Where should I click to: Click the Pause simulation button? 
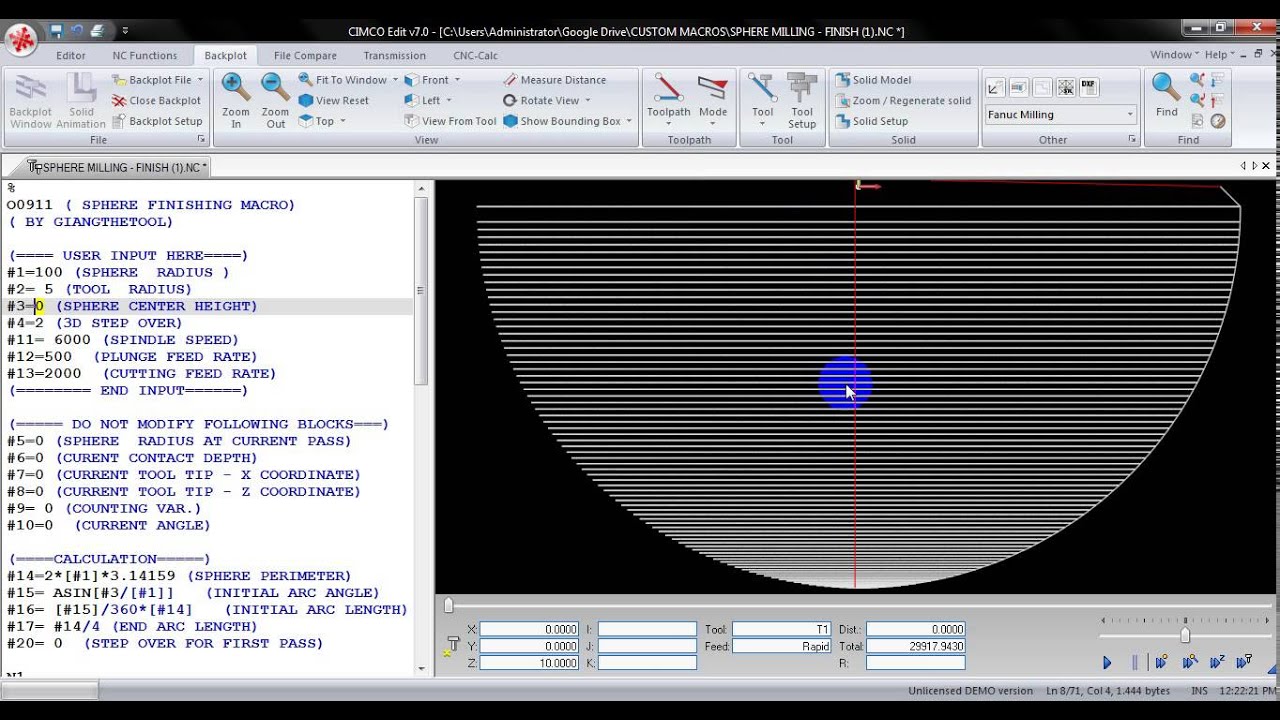(1135, 662)
